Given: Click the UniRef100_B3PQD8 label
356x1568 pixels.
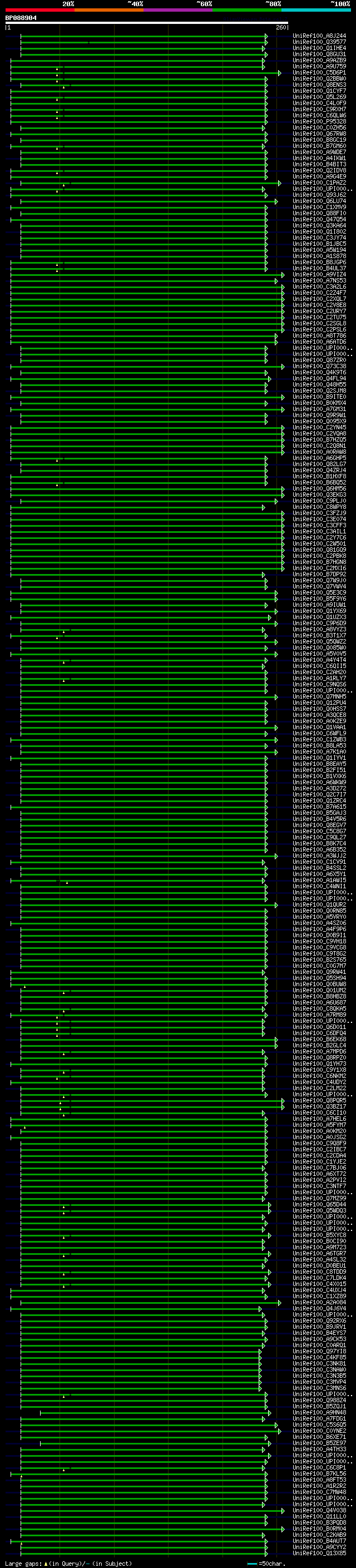Looking at the screenshot, I should (319, 1522).
